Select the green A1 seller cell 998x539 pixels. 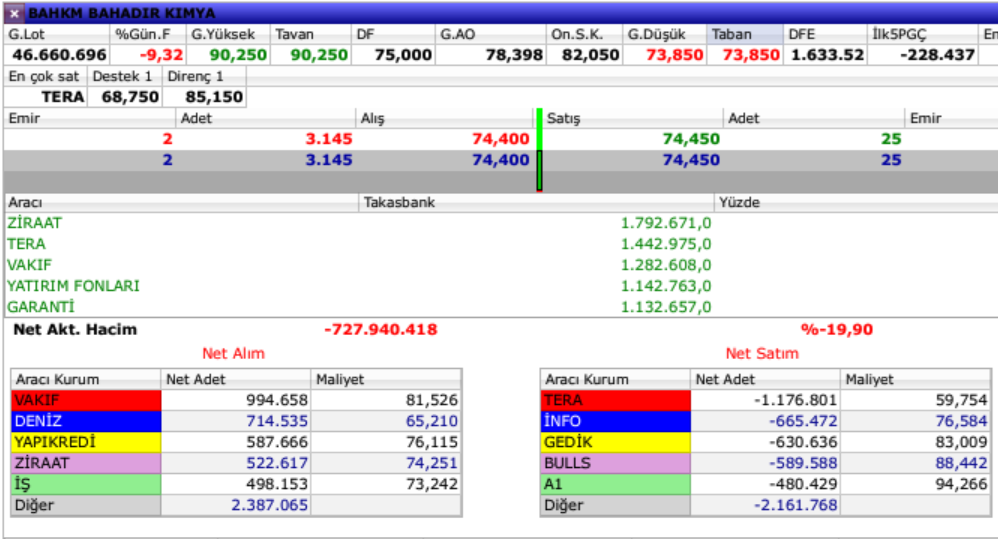point(615,484)
